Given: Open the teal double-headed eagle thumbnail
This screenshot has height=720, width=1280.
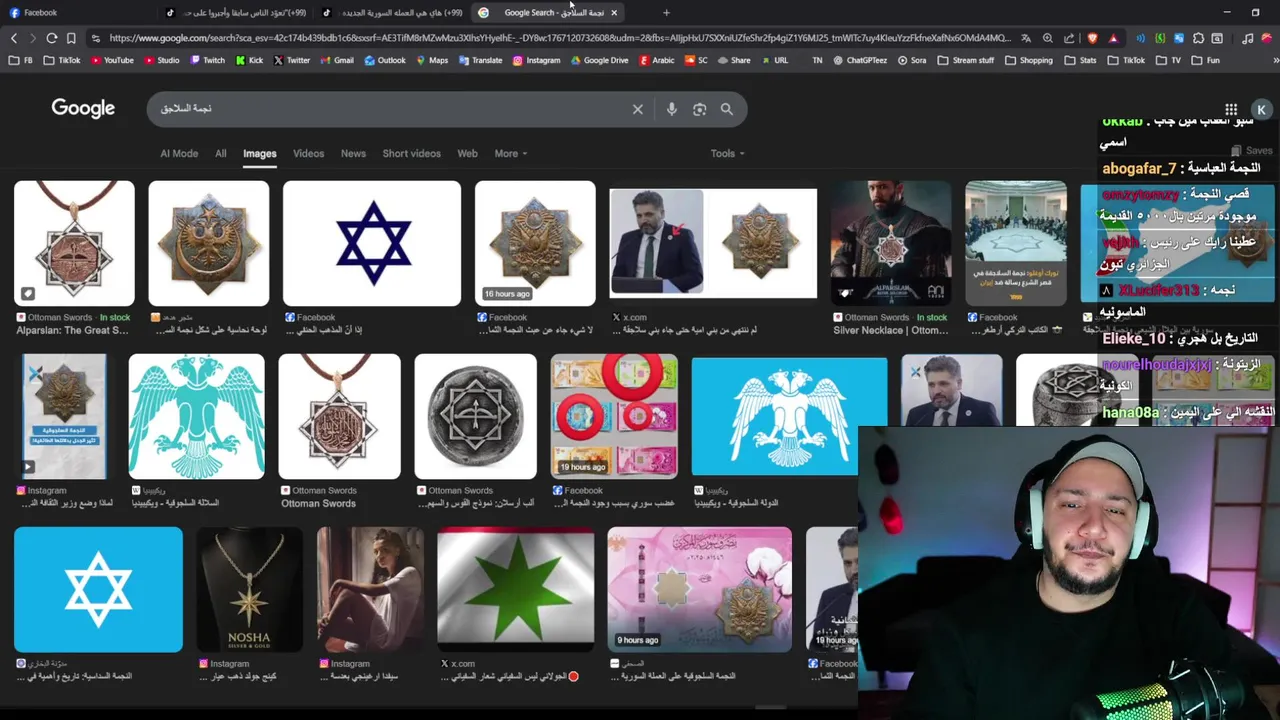Looking at the screenshot, I should pos(196,416).
